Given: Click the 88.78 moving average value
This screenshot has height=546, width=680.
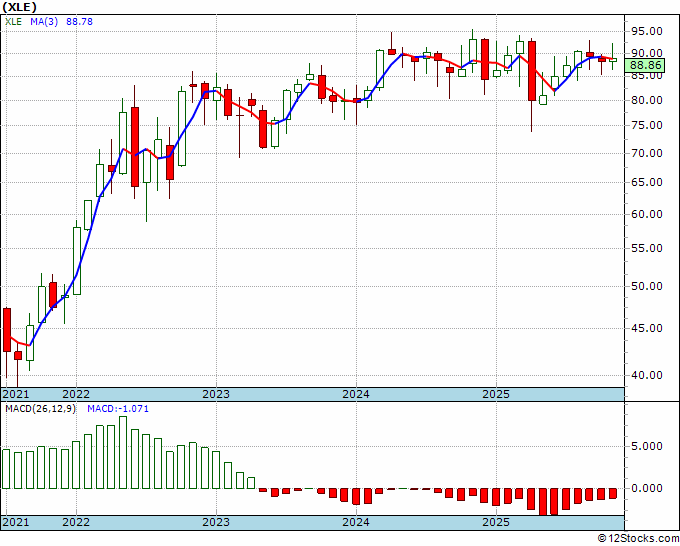Looking at the screenshot, I should pyautogui.click(x=79, y=21).
